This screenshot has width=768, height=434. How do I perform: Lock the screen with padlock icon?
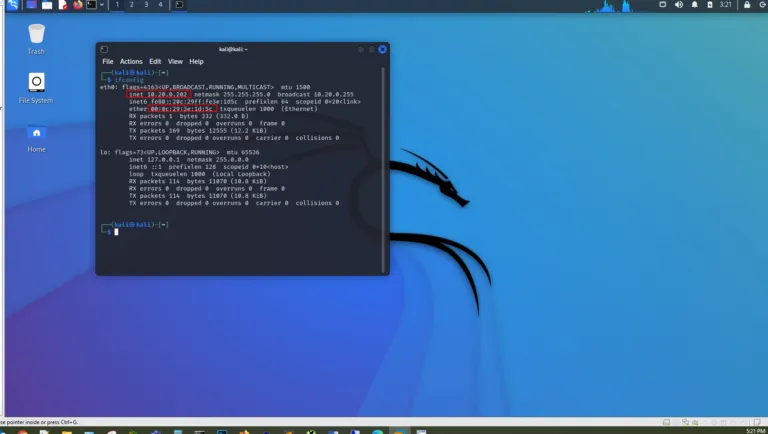point(747,5)
